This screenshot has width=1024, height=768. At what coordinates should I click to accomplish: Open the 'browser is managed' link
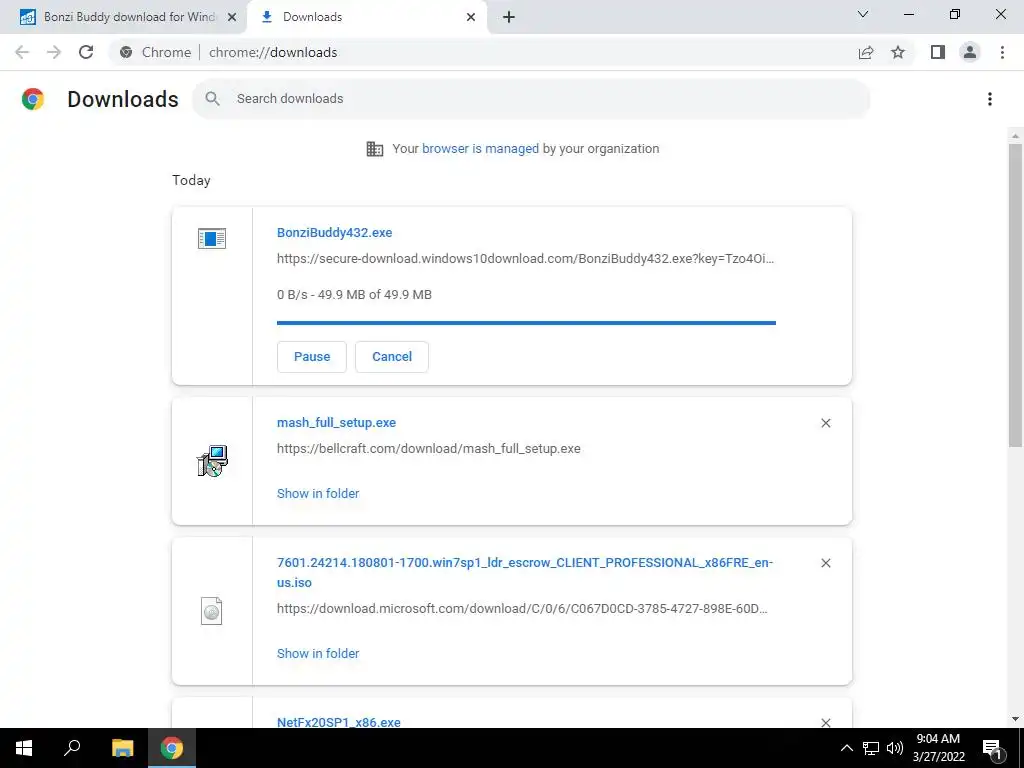point(480,149)
